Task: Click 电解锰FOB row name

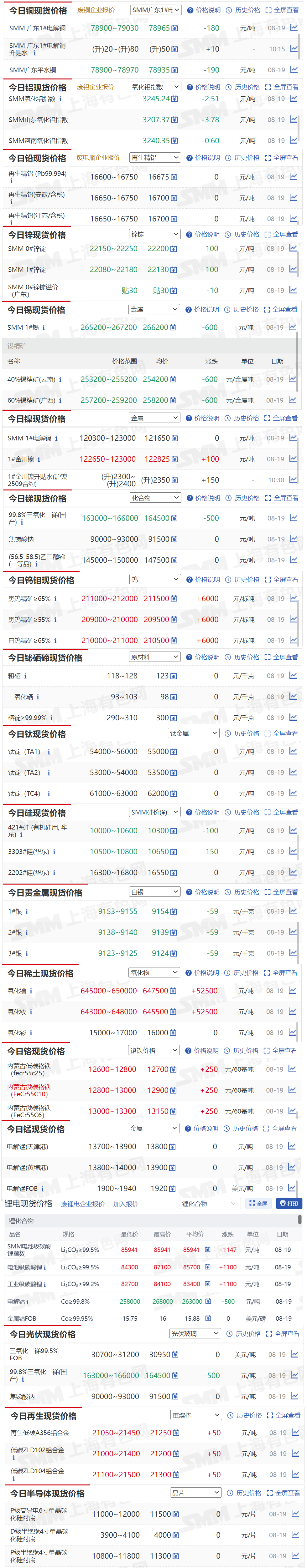Action: pyautogui.click(x=22, y=1188)
